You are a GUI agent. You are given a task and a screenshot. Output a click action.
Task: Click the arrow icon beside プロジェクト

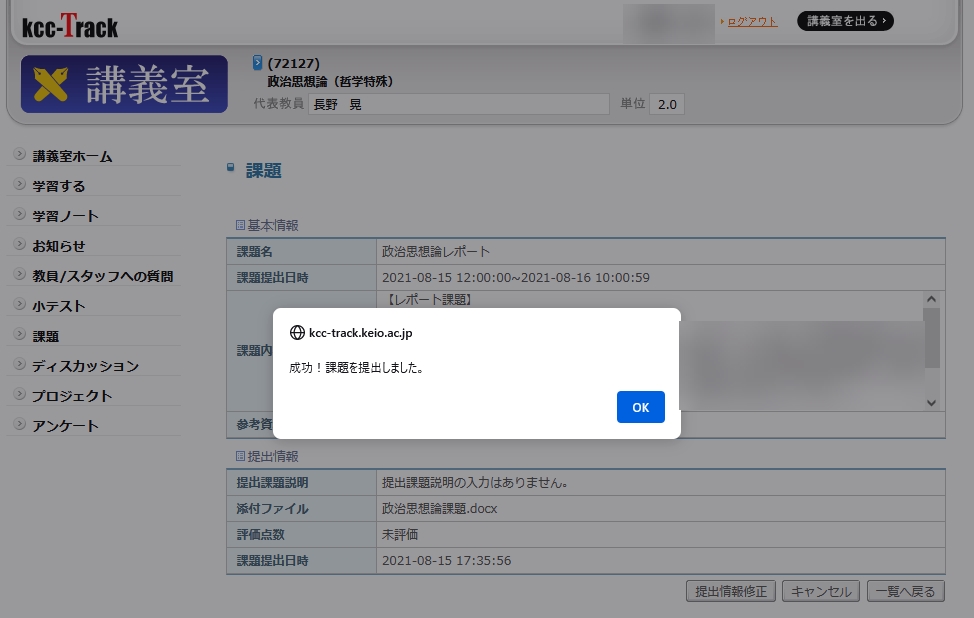[20, 395]
